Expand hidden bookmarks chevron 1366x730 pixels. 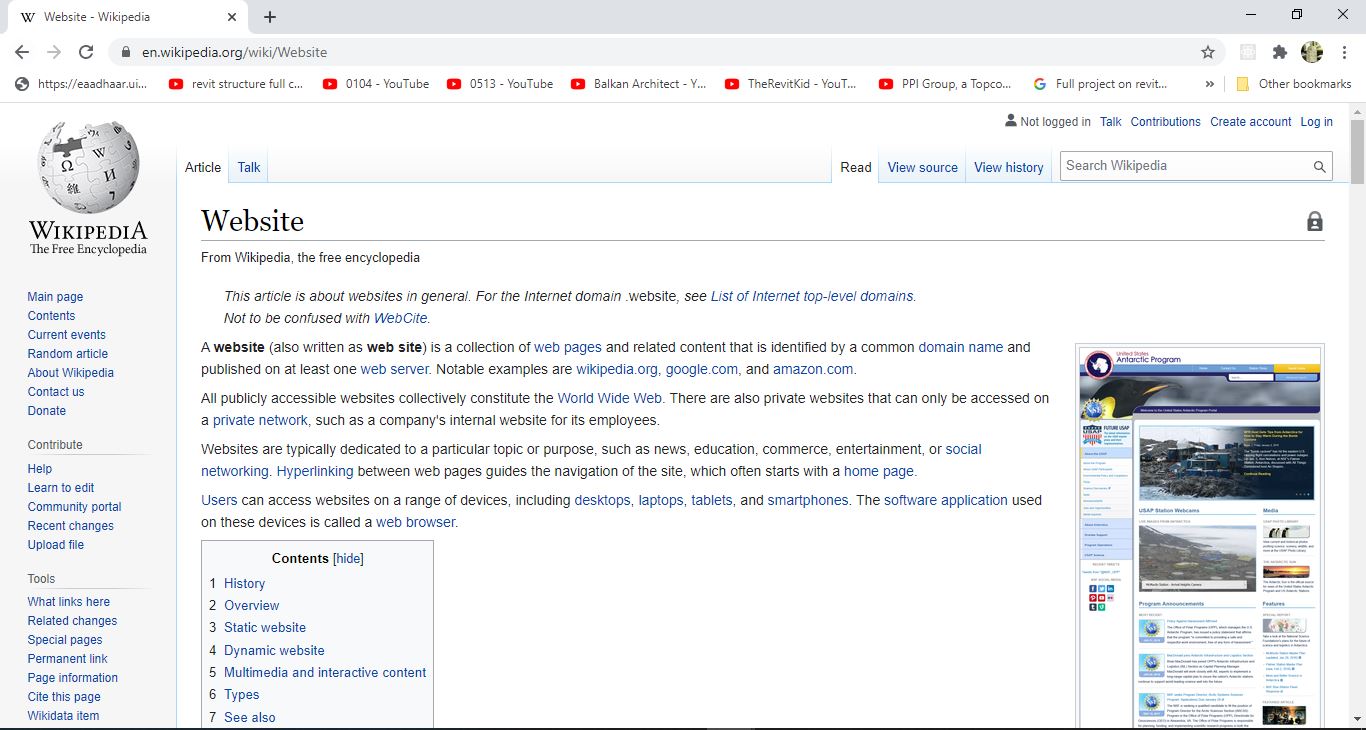pyautogui.click(x=1210, y=84)
